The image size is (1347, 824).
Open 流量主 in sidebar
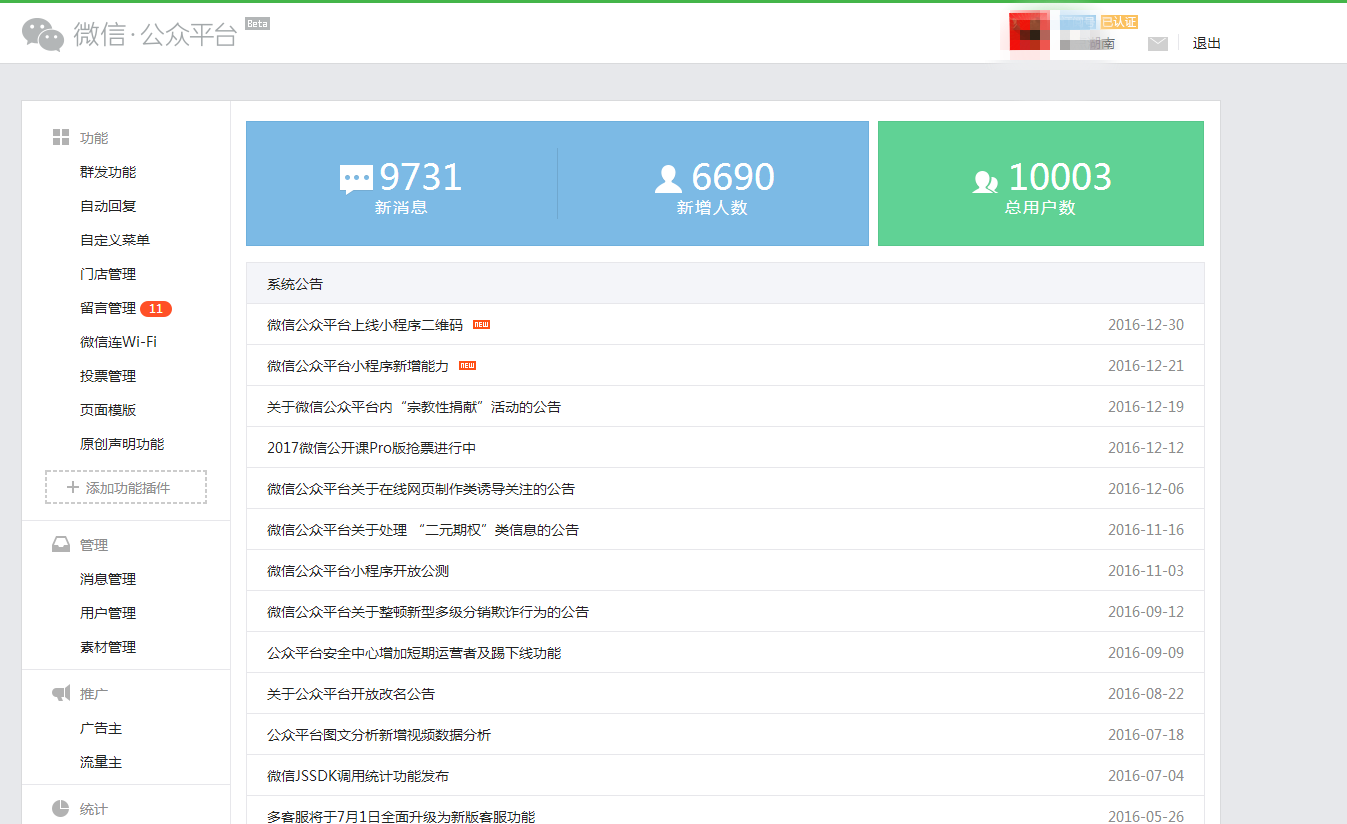coord(101,762)
